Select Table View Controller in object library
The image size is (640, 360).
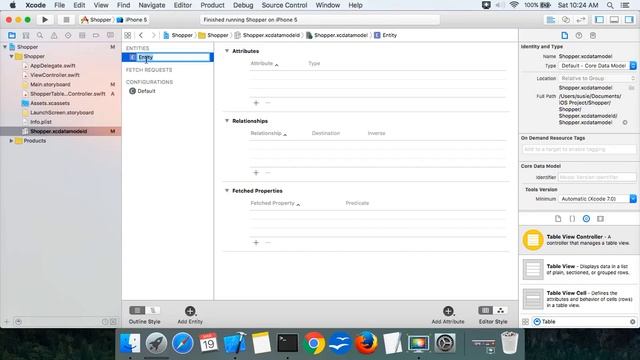[x=580, y=240]
